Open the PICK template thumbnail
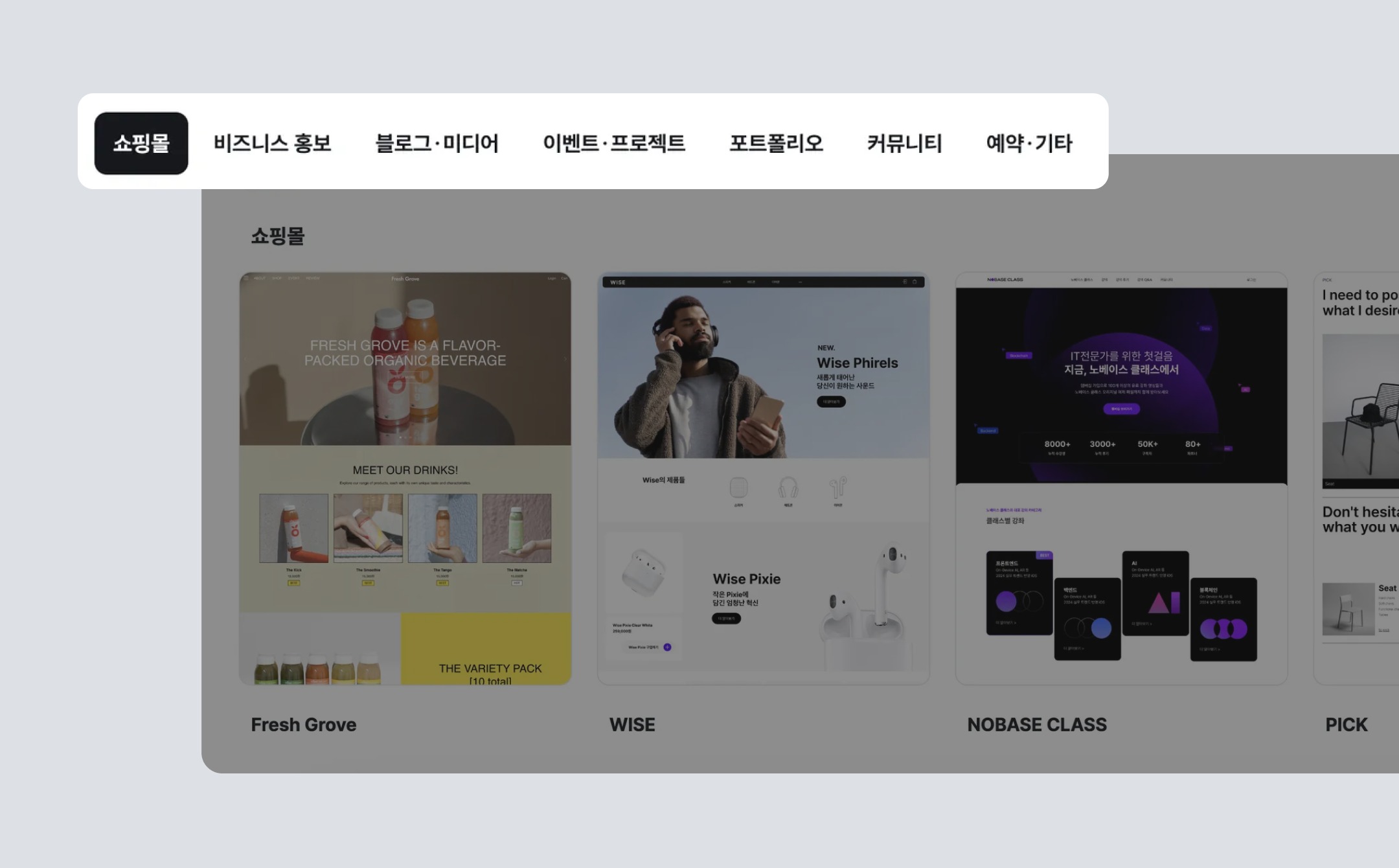The image size is (1399, 868). [x=1356, y=479]
